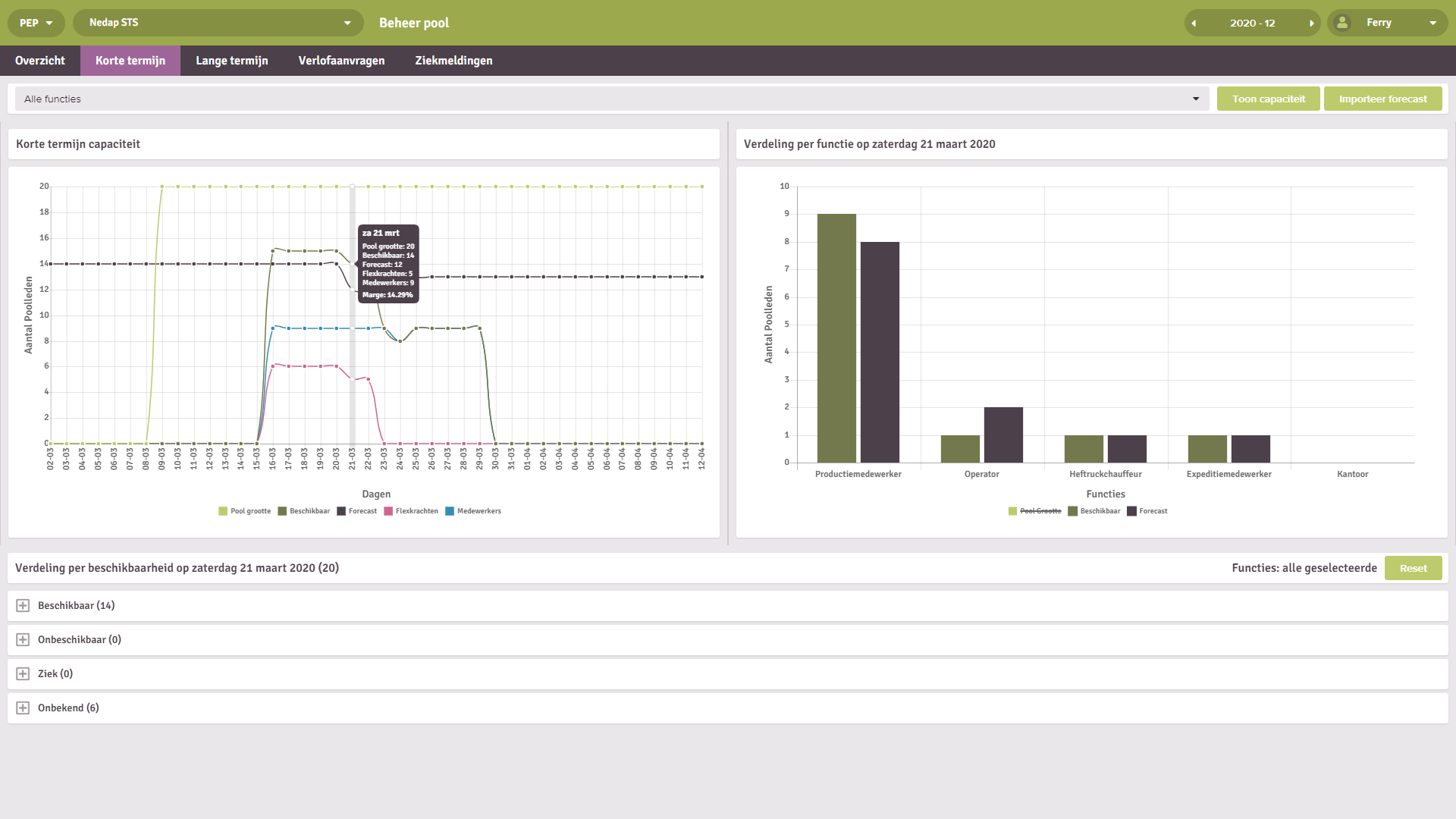Advance to the next period with the right arrow
The height and width of the screenshot is (819, 1456).
coord(1311,23)
